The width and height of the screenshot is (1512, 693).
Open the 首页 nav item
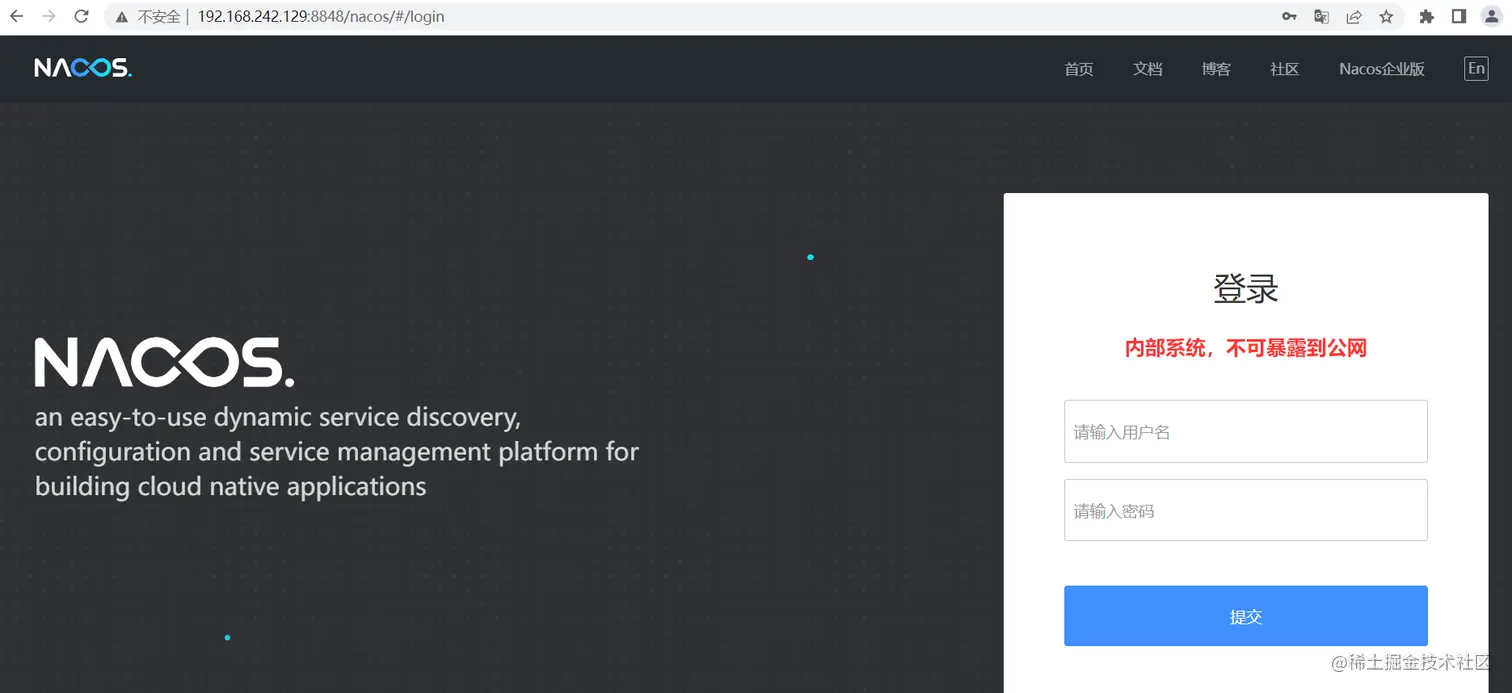1079,69
